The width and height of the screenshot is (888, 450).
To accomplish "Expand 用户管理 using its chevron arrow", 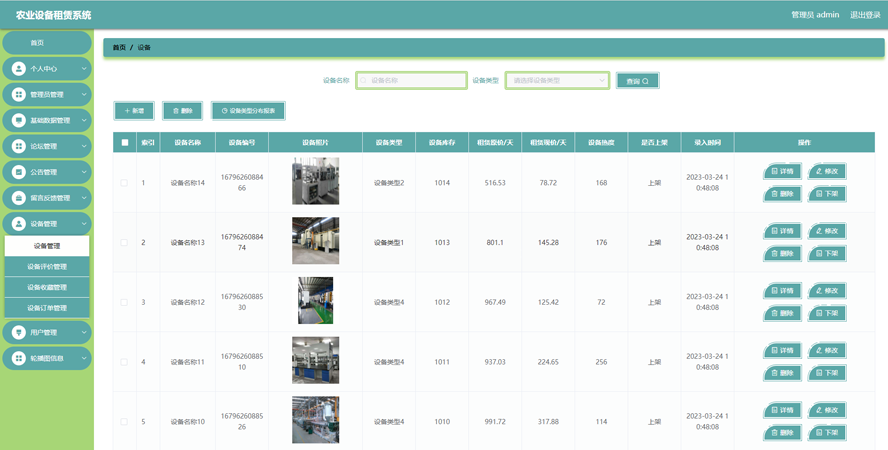I will click(x=84, y=332).
